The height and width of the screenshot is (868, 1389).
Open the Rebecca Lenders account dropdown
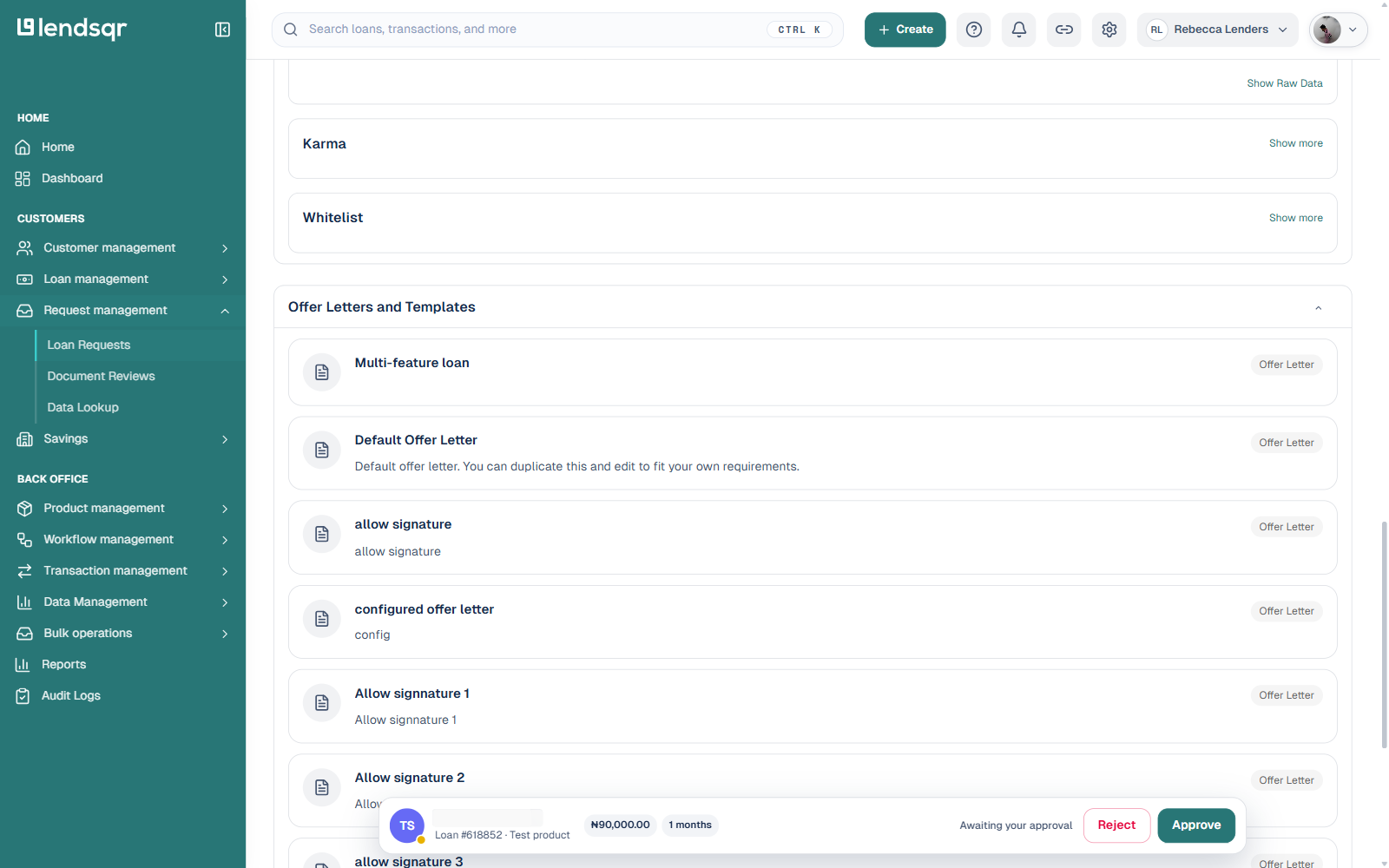1218,30
